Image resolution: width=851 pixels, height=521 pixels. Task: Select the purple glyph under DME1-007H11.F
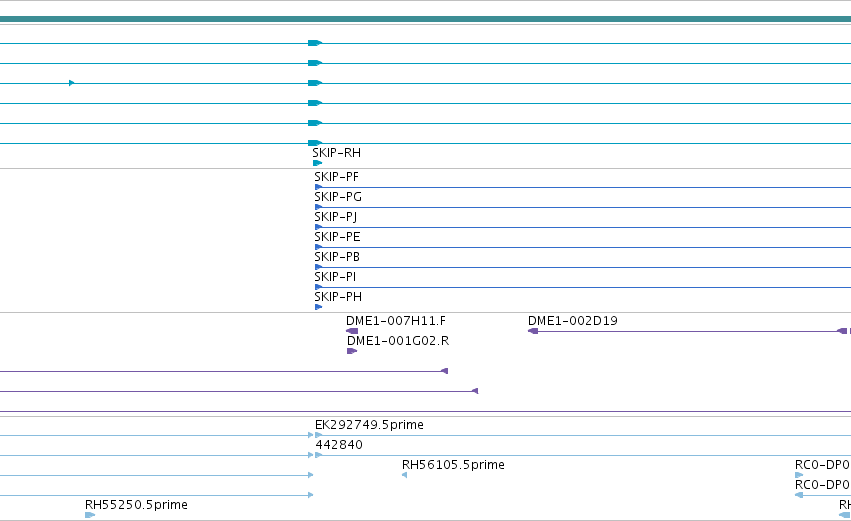click(352, 331)
